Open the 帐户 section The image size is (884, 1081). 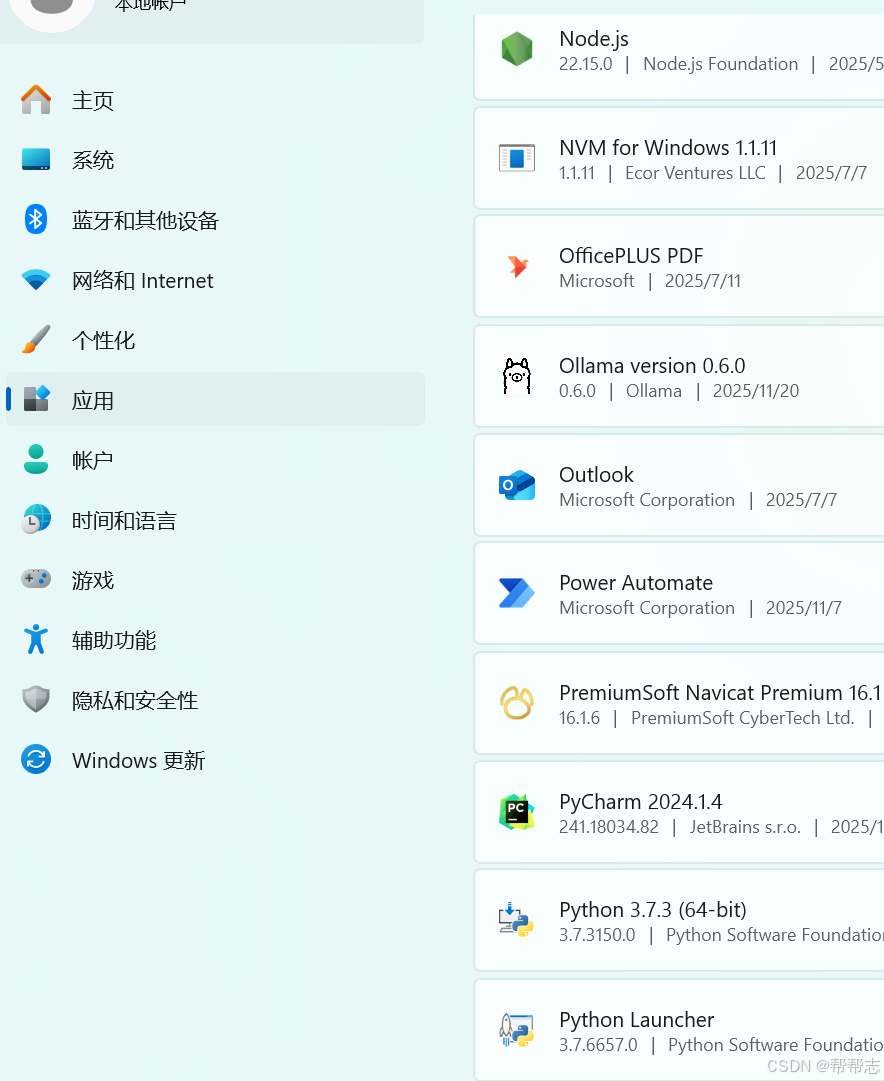(215, 459)
